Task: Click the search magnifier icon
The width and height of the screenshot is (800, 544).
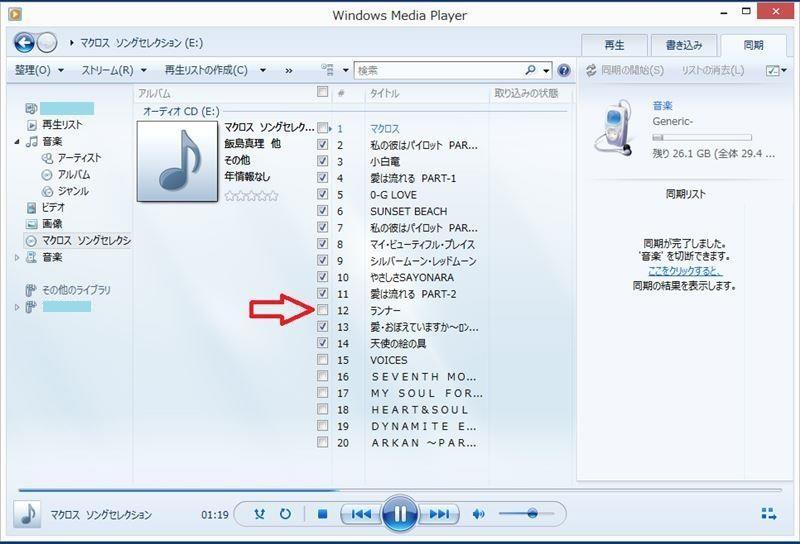Action: pyautogui.click(x=531, y=70)
